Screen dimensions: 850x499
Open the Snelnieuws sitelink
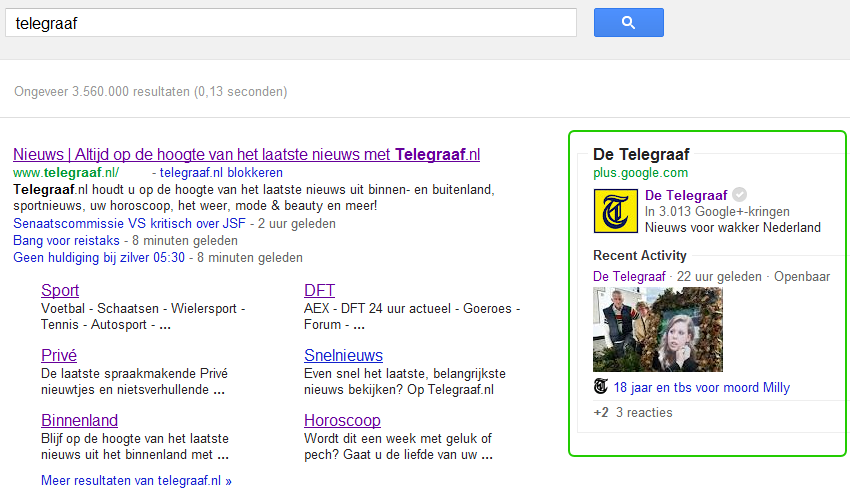click(343, 356)
